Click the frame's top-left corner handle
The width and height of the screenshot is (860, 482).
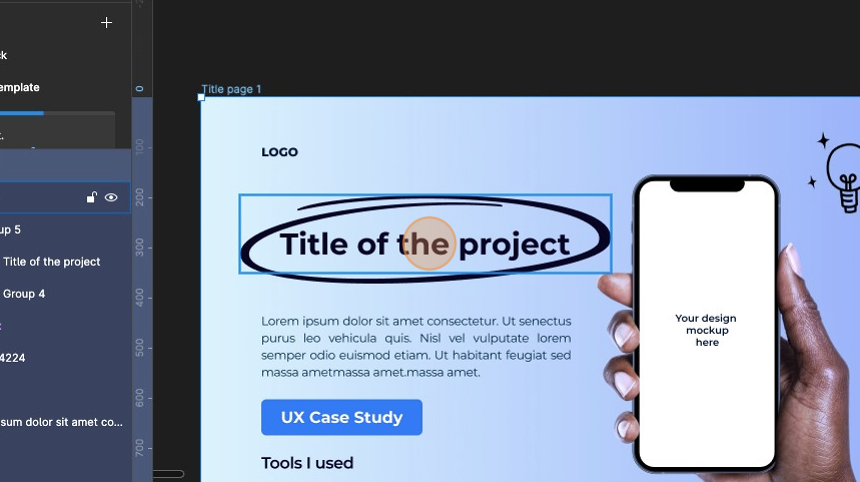click(201, 97)
